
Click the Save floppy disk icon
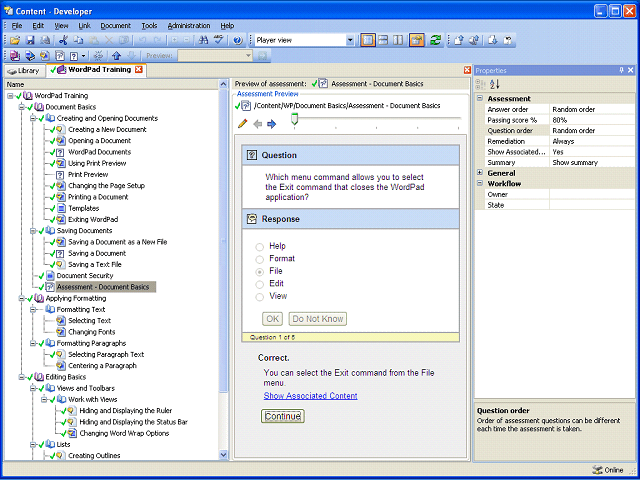(30, 40)
